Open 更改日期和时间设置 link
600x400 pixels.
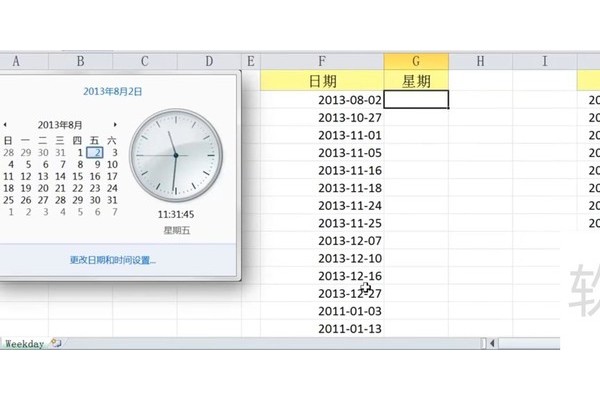coord(112,260)
